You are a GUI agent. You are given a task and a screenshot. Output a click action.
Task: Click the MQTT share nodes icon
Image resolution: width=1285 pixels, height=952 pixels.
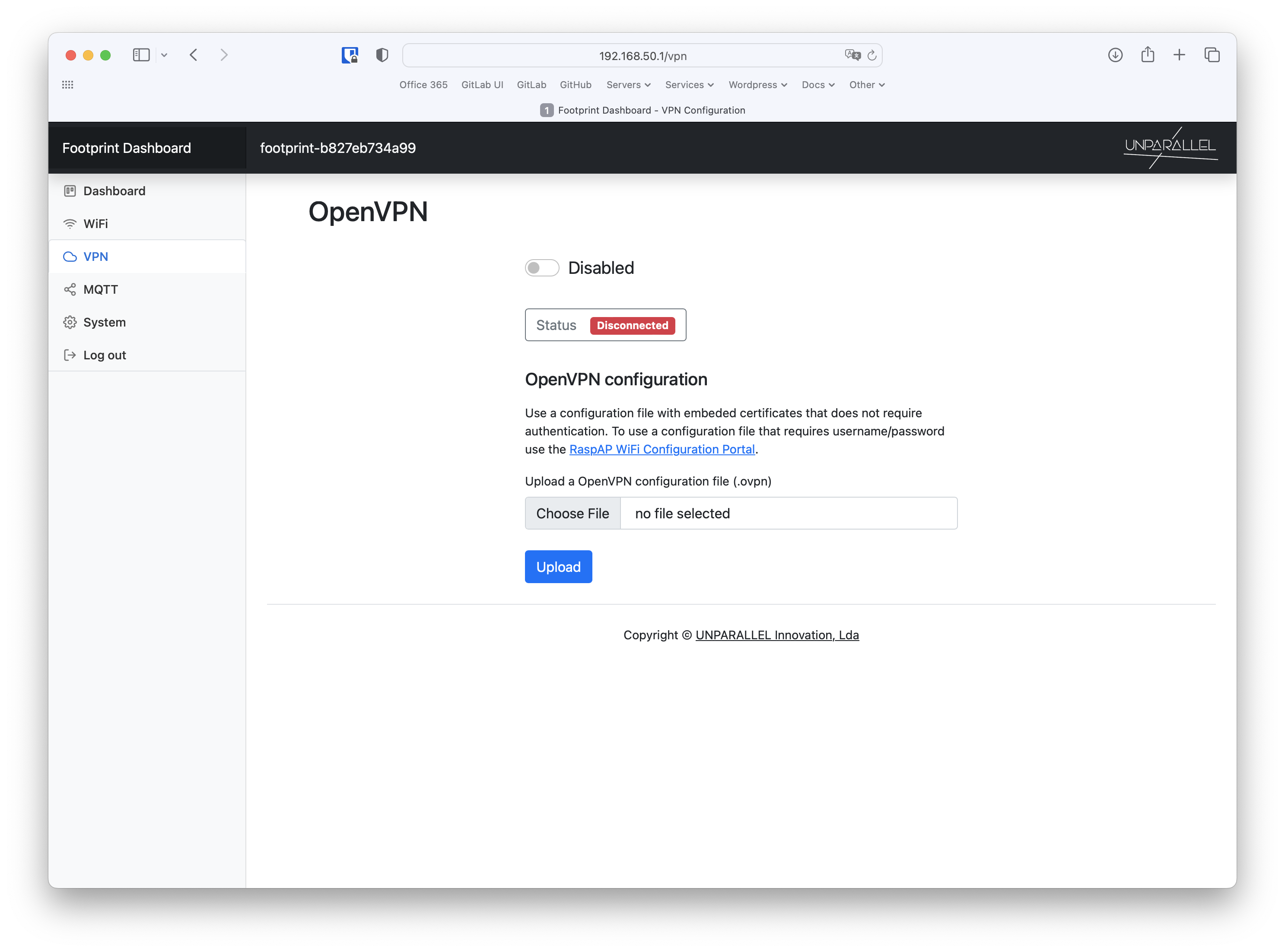[x=70, y=289]
